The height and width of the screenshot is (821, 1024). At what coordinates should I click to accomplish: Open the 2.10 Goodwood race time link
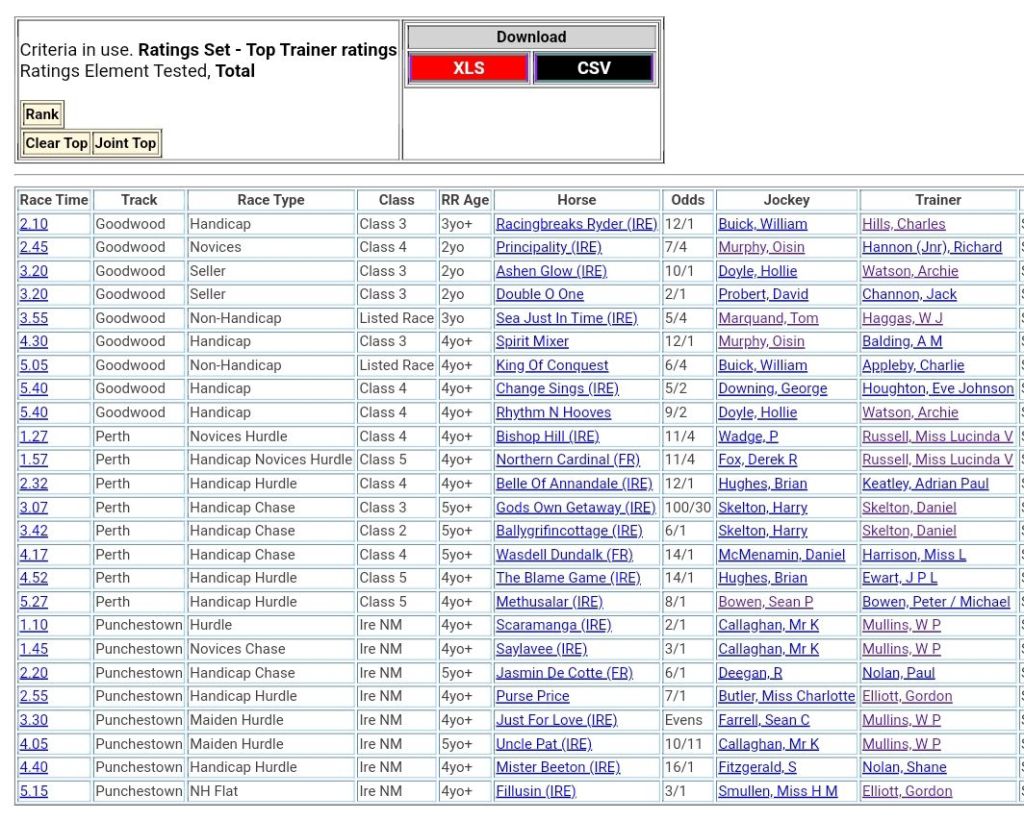(33, 224)
